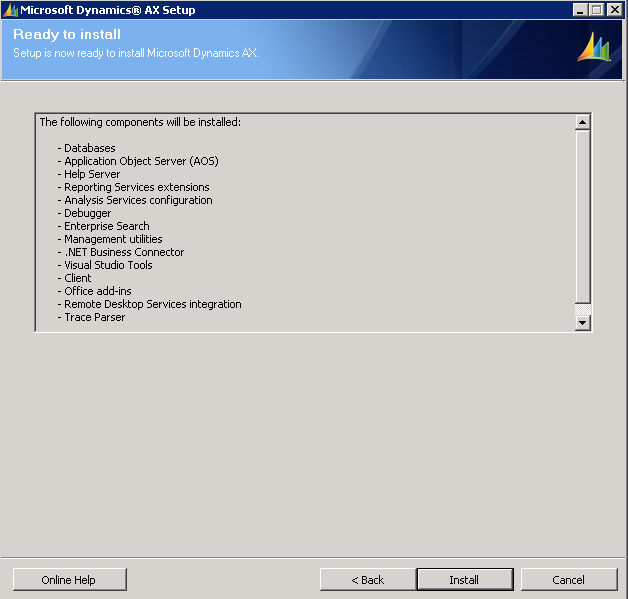This screenshot has width=628, height=599.
Task: Click the Dynamics AX title bar icon
Action: [10, 10]
